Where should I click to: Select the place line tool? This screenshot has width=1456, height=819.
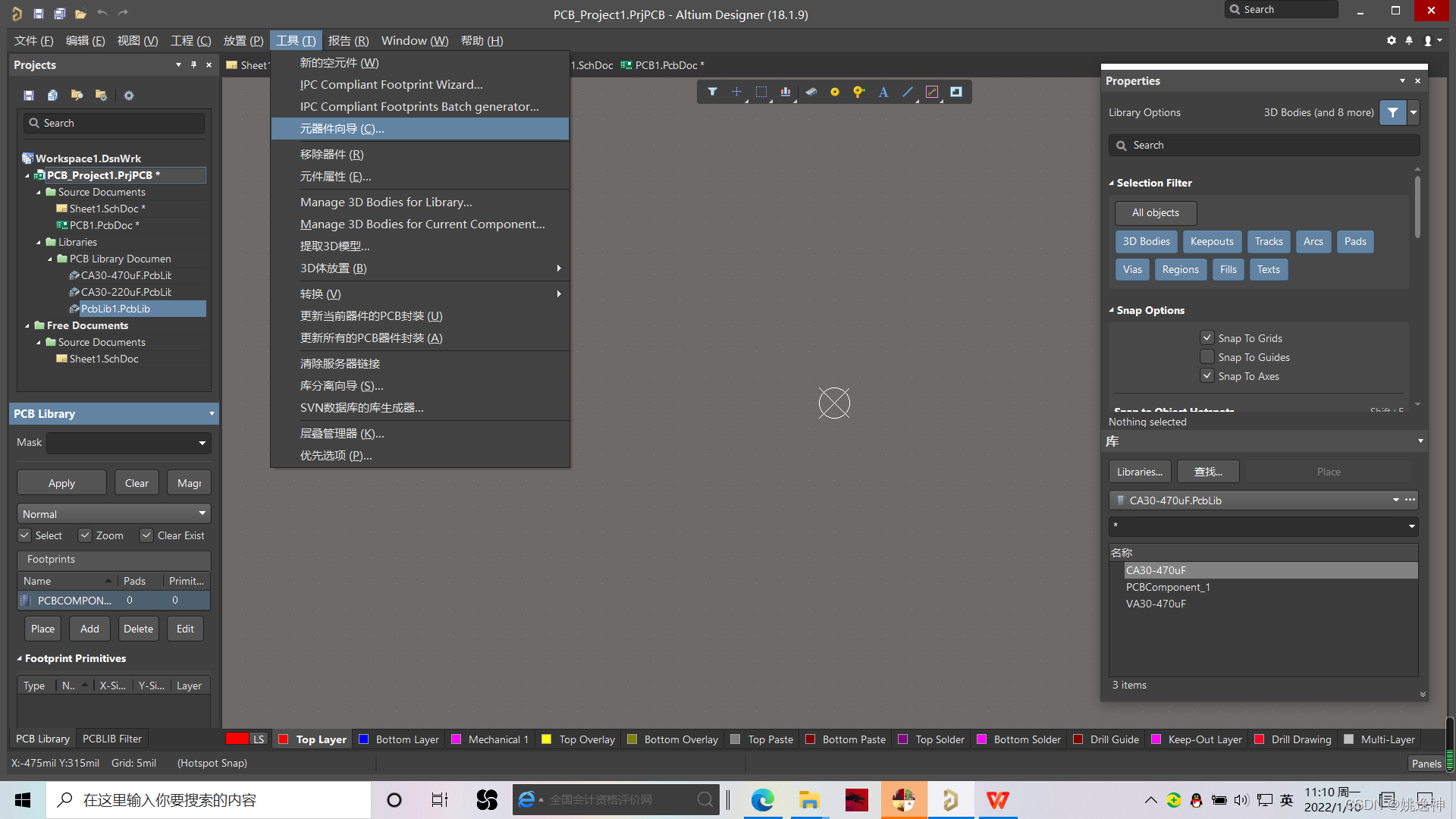[x=907, y=92]
